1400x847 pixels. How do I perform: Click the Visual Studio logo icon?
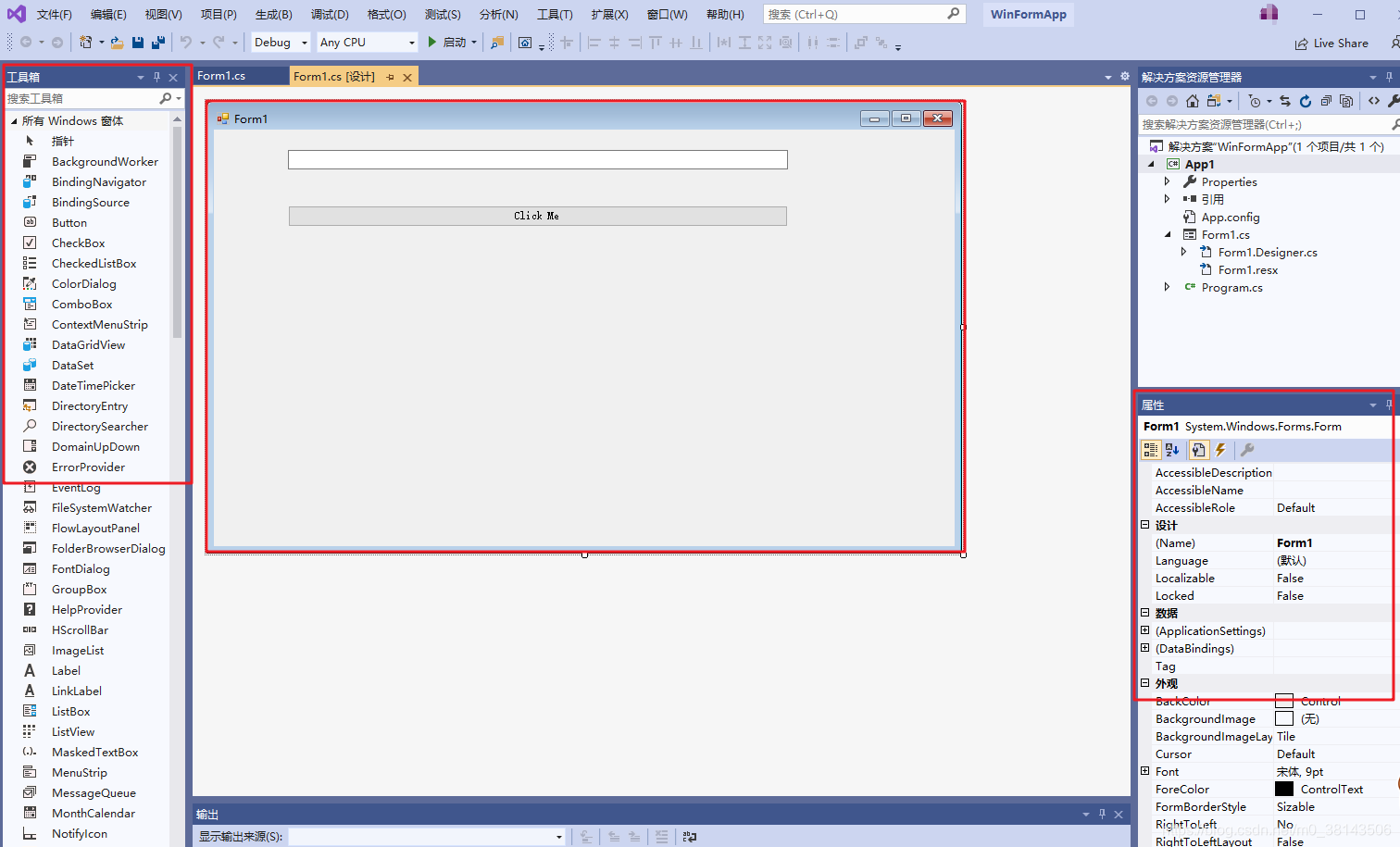click(17, 14)
